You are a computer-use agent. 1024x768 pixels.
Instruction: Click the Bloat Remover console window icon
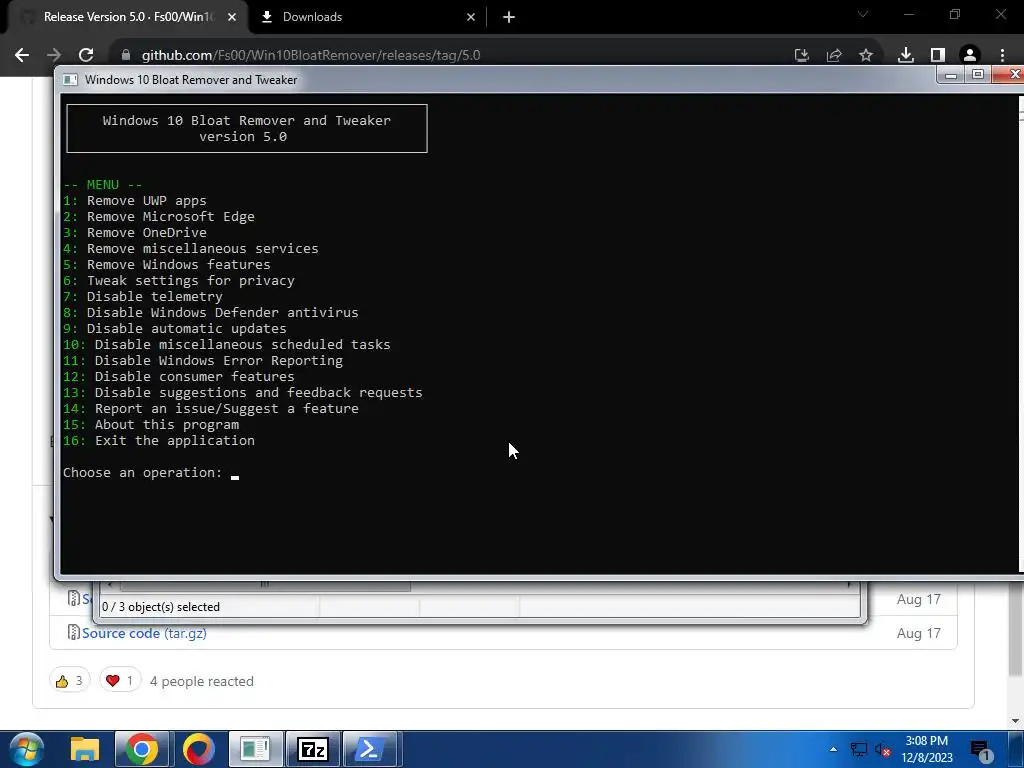[x=71, y=80]
